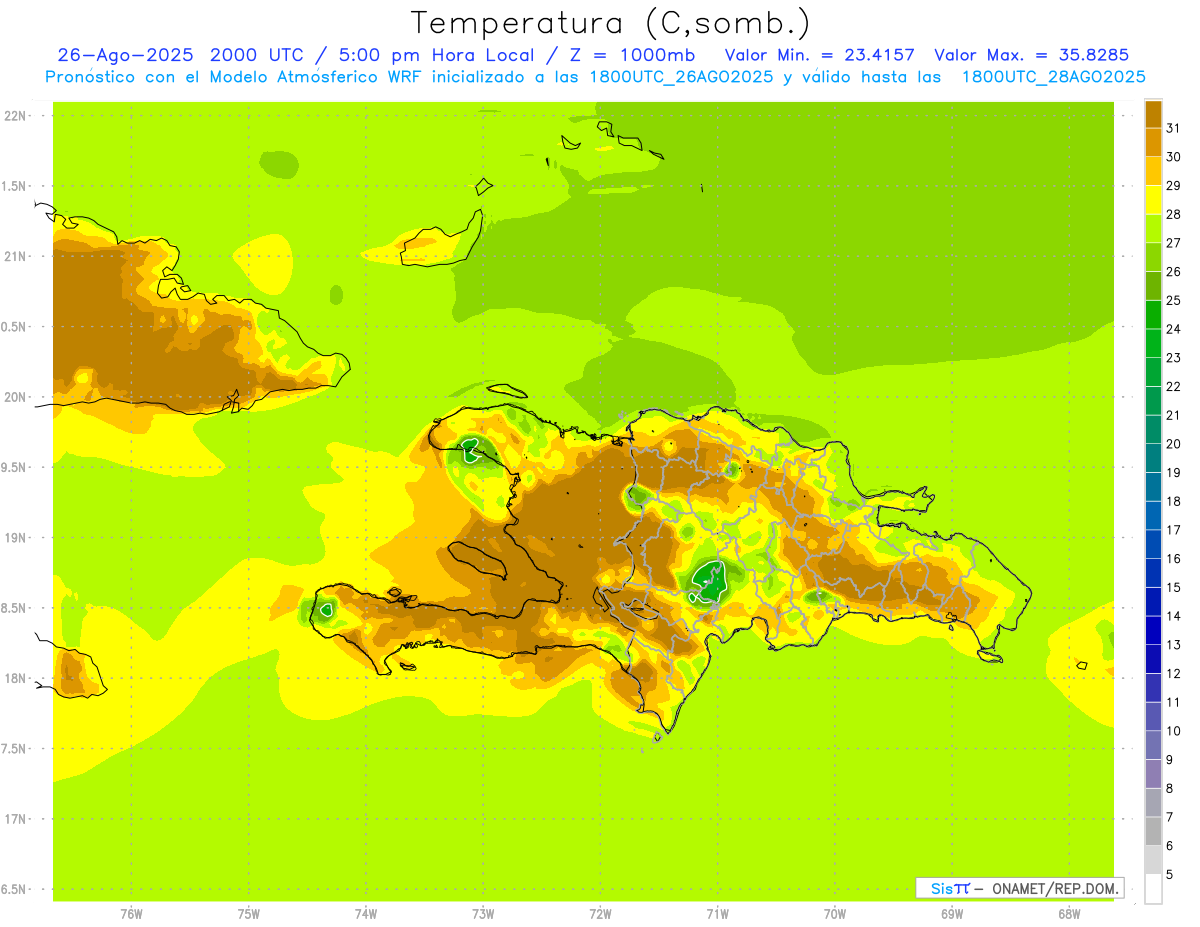Click the '18N' latitude label
Image resolution: width=1200 pixels, height=927 pixels.
click(15, 679)
